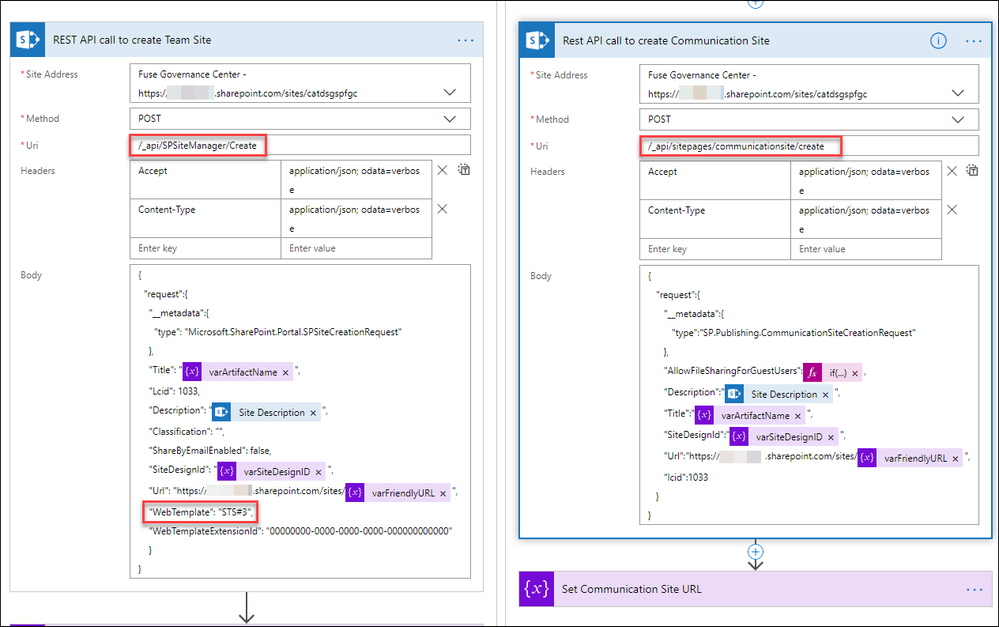Click "WebTemplate": "STS#3" line in Team Site body
This screenshot has height=627, width=999.
tap(201, 512)
